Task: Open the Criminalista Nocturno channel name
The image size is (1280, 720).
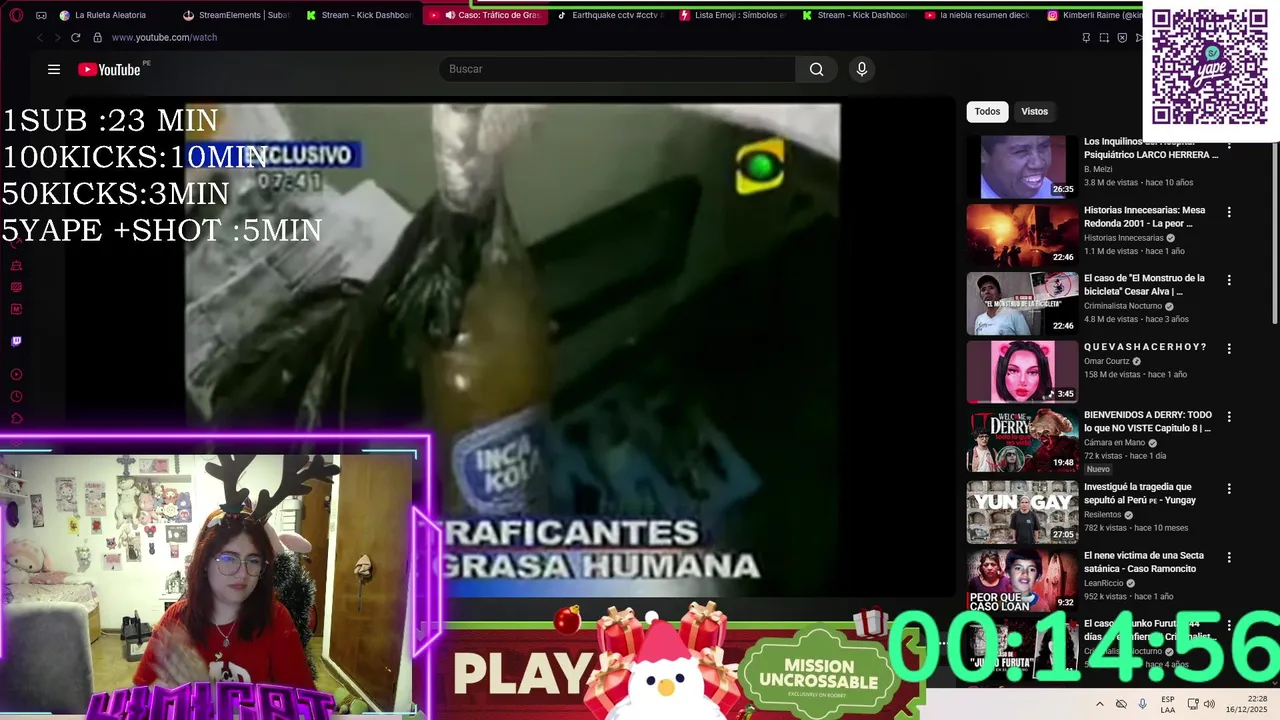Action: pos(1123,306)
